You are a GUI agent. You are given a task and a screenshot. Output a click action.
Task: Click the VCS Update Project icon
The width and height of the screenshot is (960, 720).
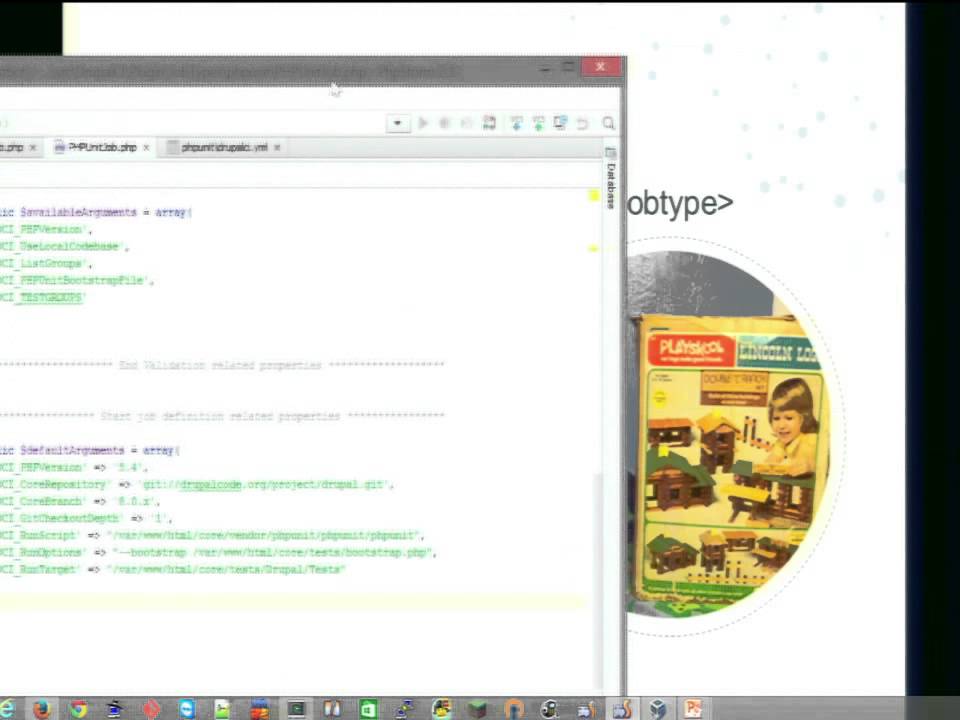click(x=516, y=123)
